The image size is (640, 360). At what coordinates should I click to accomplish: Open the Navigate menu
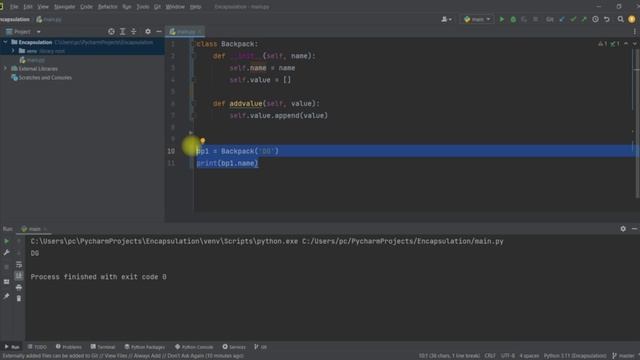click(x=64, y=7)
